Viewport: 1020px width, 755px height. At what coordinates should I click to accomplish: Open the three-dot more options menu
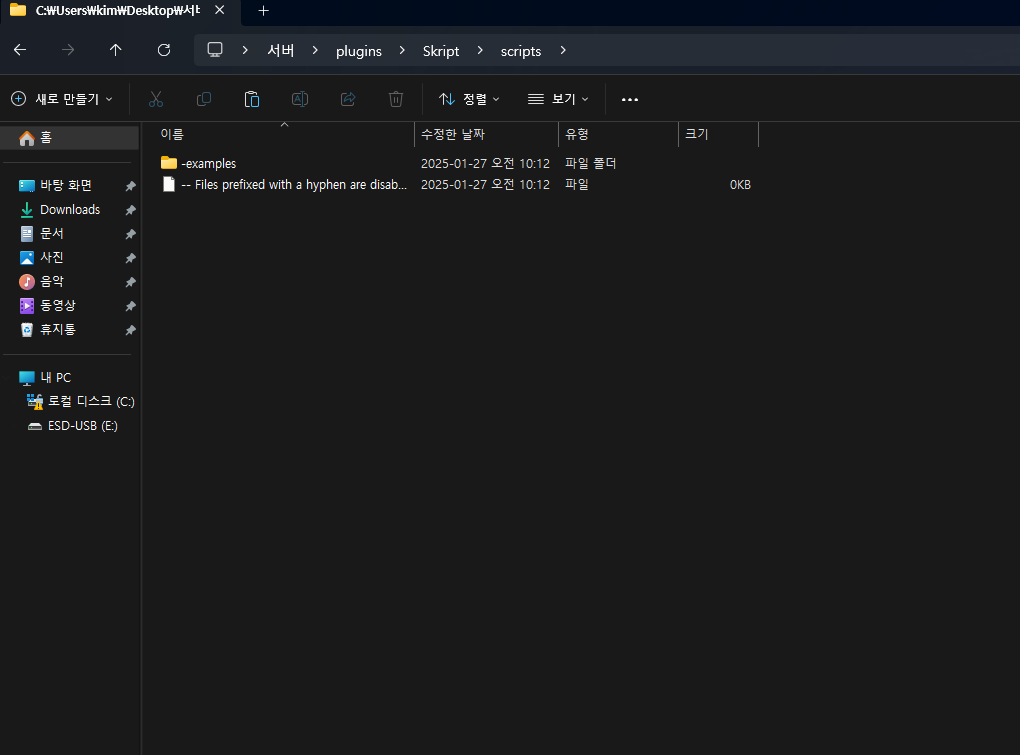[629, 99]
